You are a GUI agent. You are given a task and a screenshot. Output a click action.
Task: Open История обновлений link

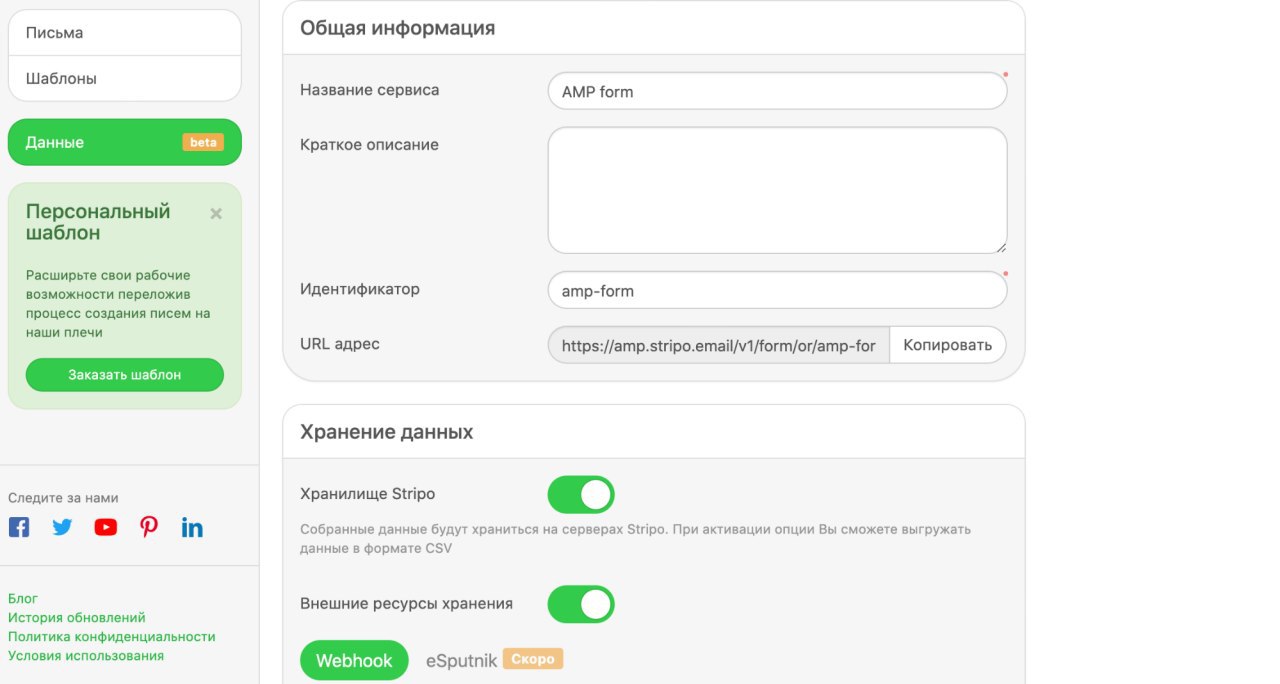tap(77, 617)
